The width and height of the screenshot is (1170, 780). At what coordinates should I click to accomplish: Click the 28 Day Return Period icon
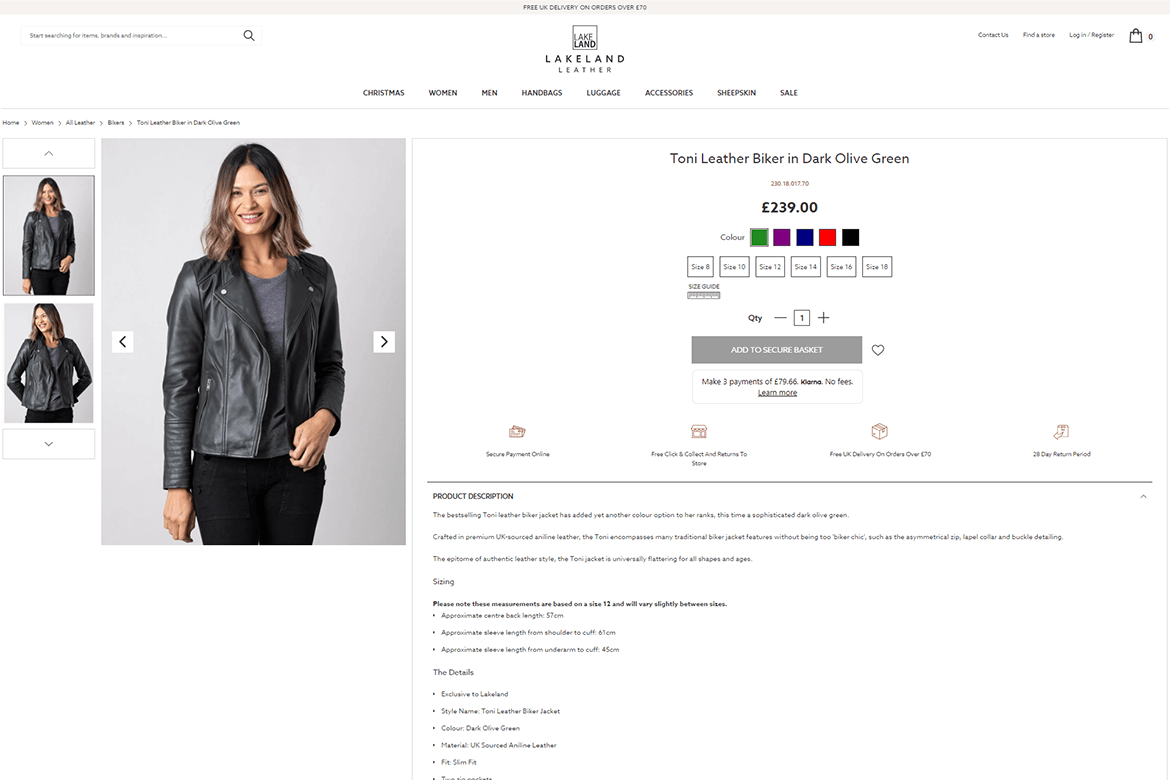coord(1061,431)
